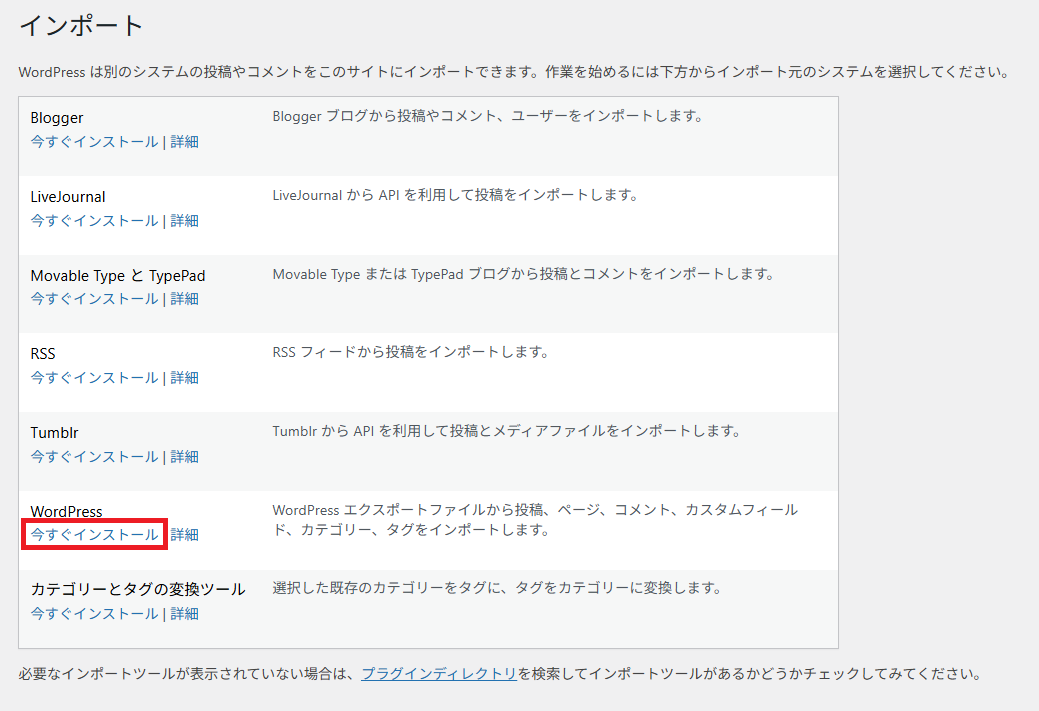Select the LiveJournal importer name

coord(68,197)
